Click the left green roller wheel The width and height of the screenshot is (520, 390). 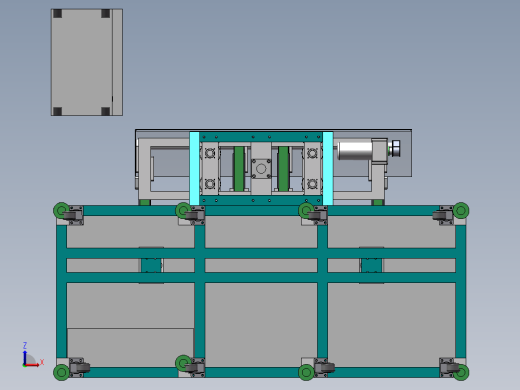(239, 169)
